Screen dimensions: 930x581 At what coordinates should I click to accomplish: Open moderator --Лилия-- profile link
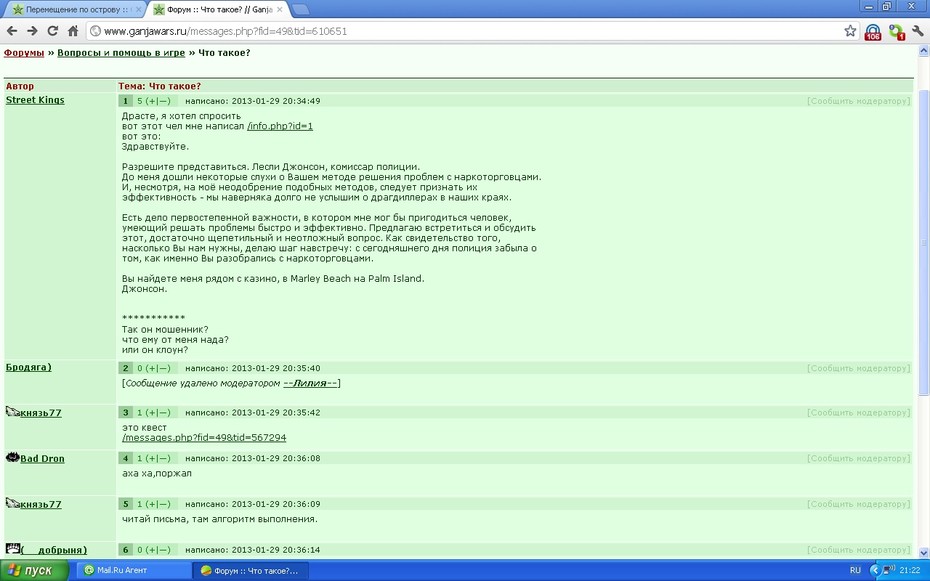pos(310,383)
